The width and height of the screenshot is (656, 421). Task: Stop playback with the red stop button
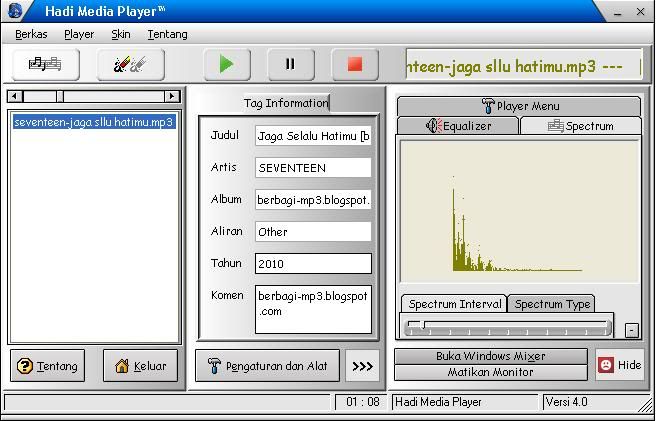(355, 64)
